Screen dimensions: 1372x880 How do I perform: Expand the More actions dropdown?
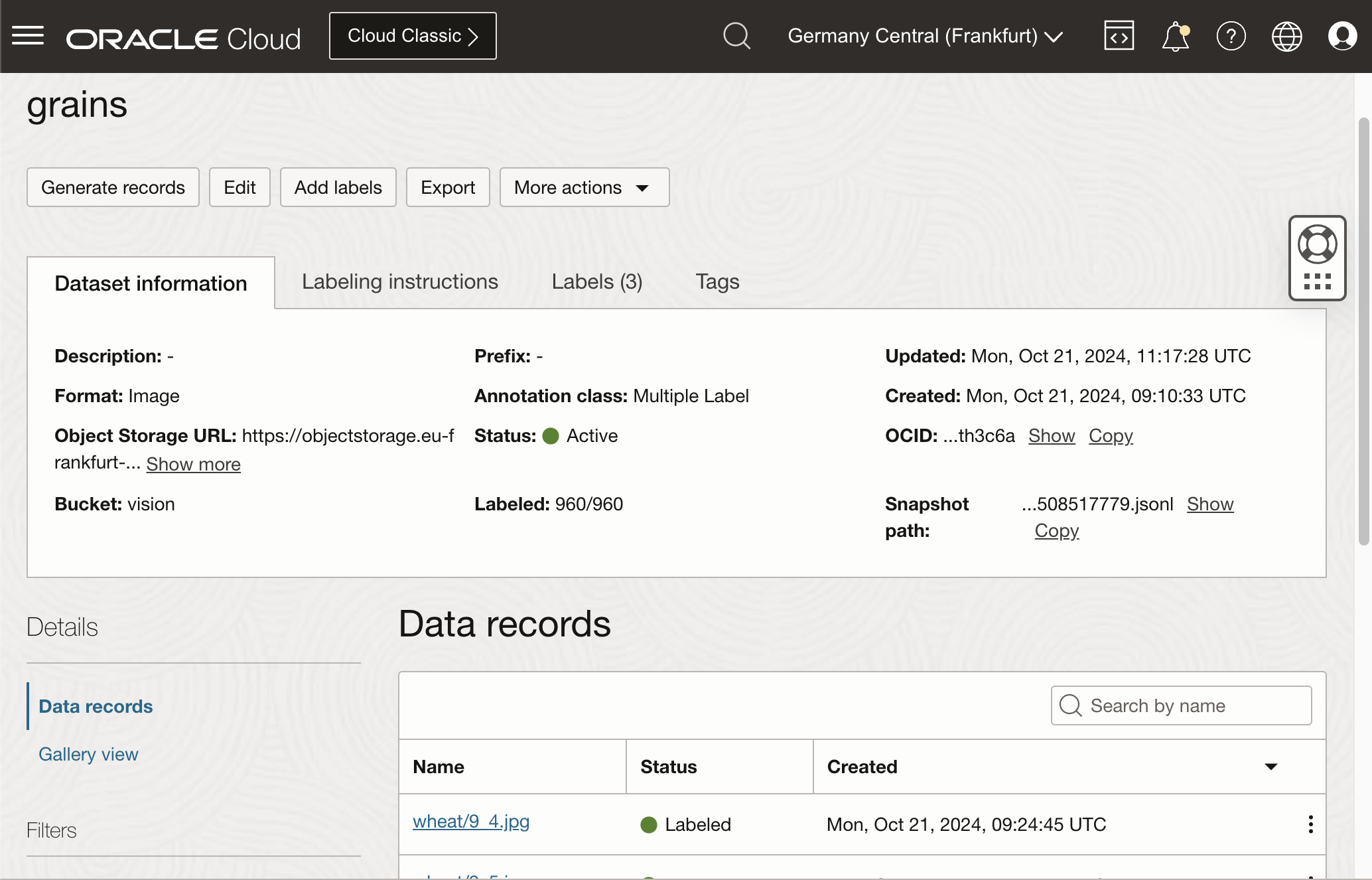(584, 187)
